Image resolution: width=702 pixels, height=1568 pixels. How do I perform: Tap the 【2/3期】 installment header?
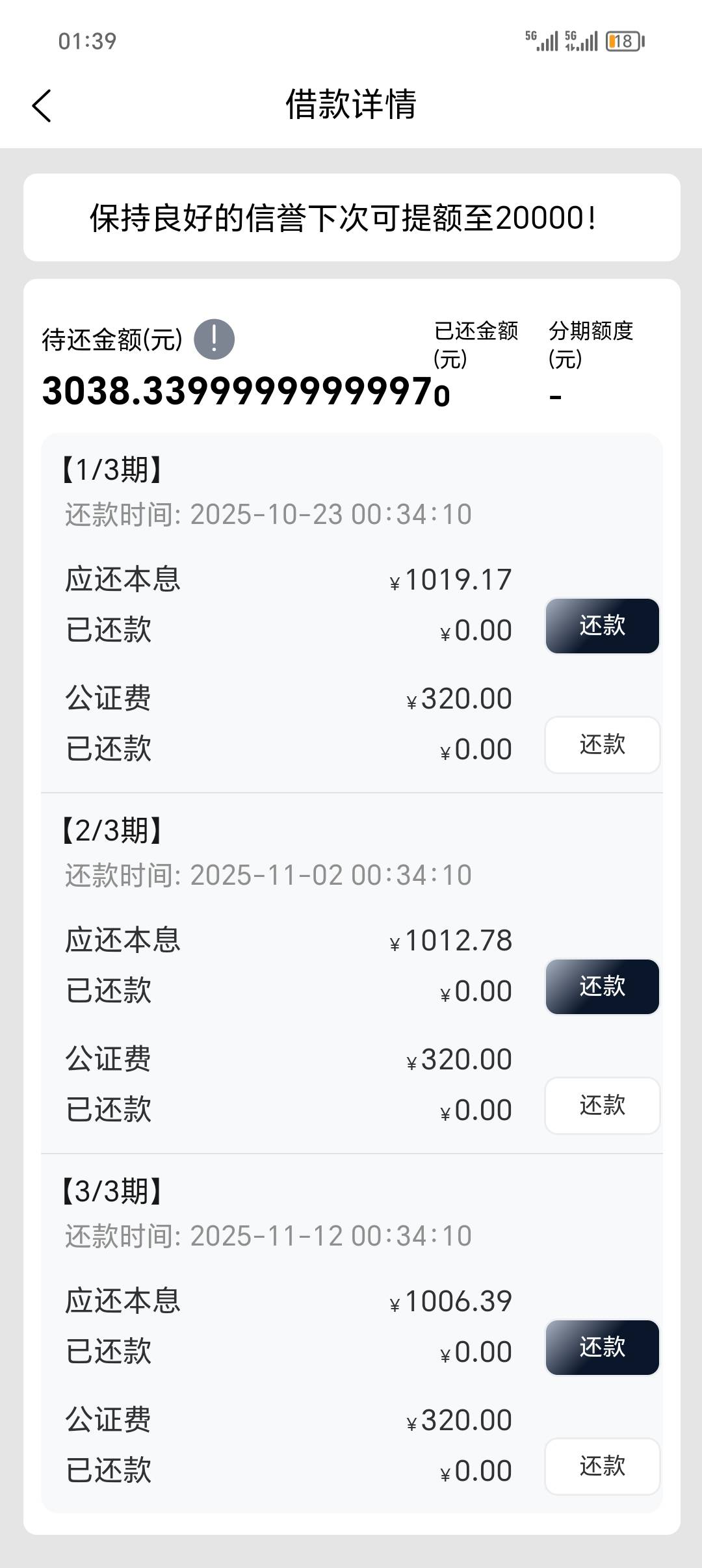click(112, 830)
